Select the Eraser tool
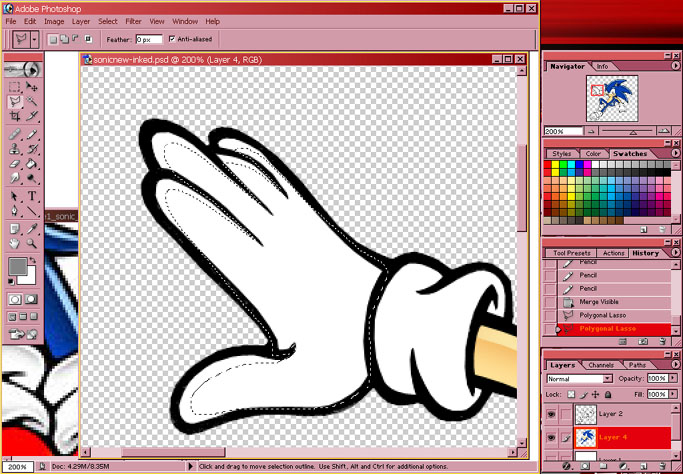Screen dimensions: 683x474 tap(15, 164)
